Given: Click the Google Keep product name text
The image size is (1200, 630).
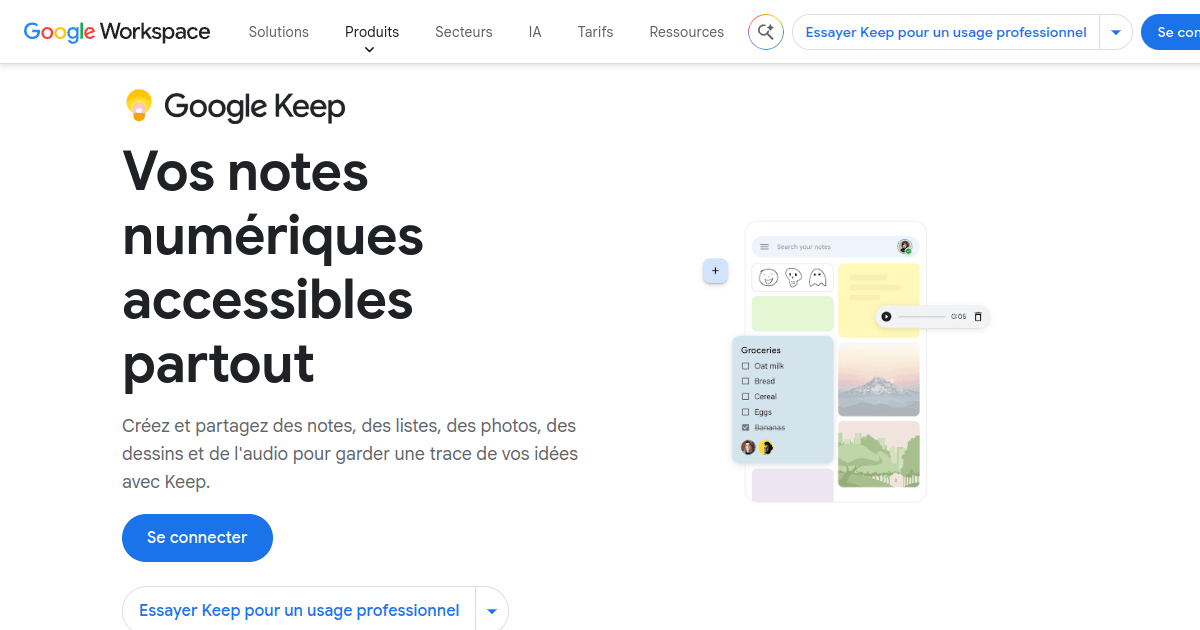Looking at the screenshot, I should point(255,106).
